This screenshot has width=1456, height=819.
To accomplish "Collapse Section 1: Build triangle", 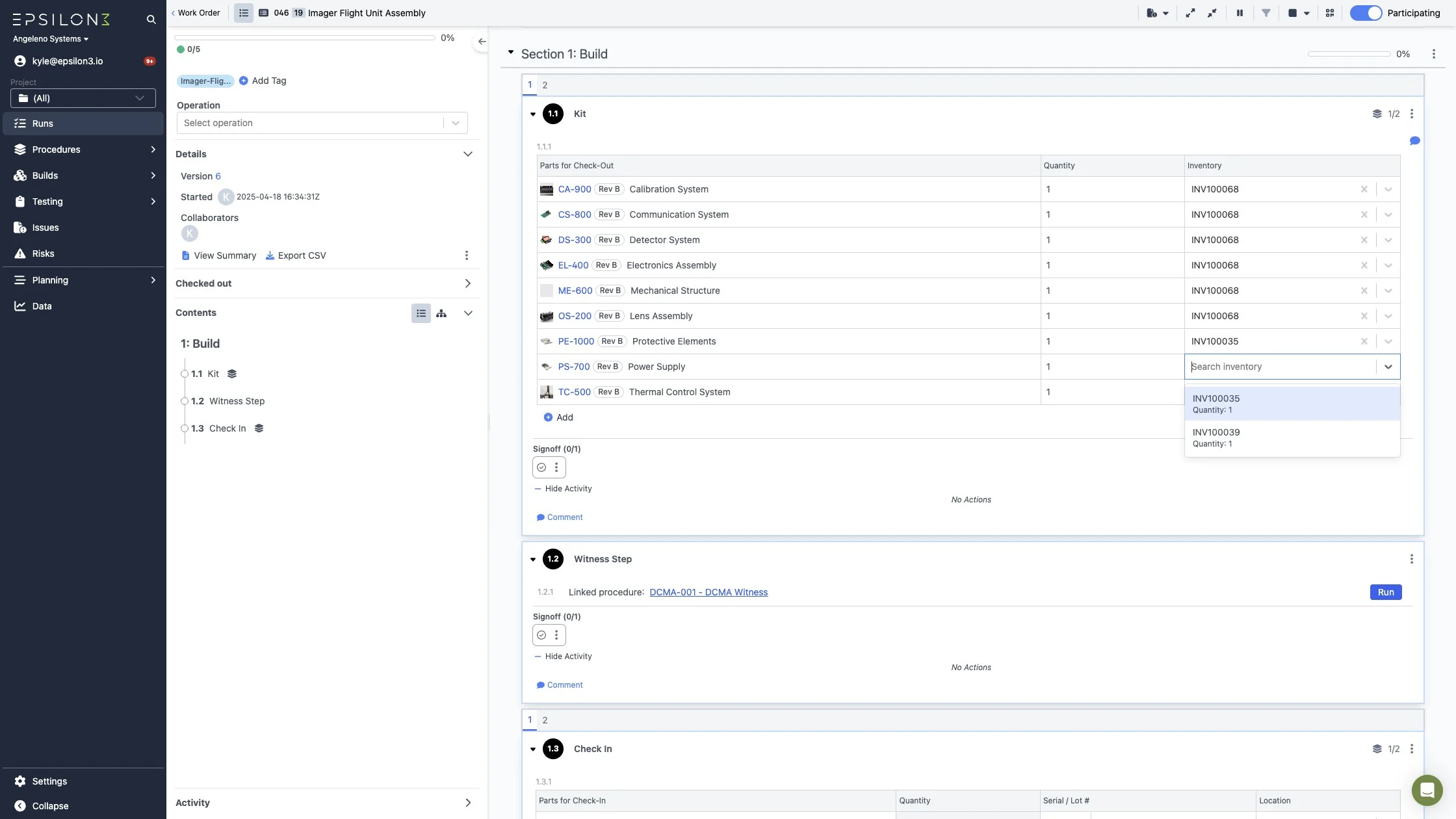I will 510,53.
